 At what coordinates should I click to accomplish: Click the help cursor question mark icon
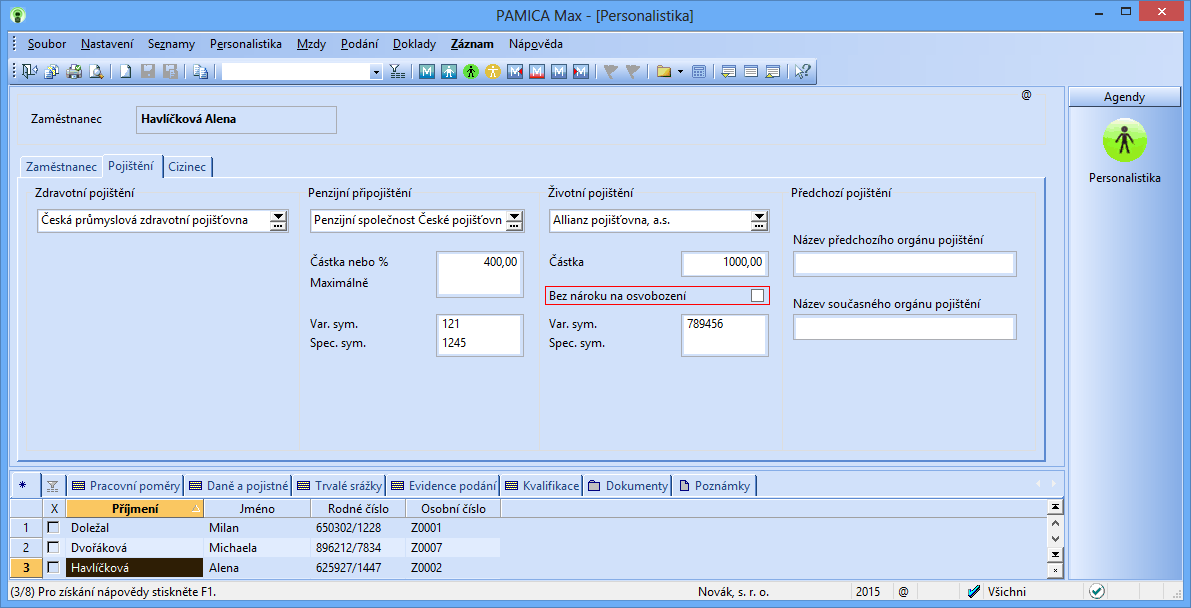802,71
